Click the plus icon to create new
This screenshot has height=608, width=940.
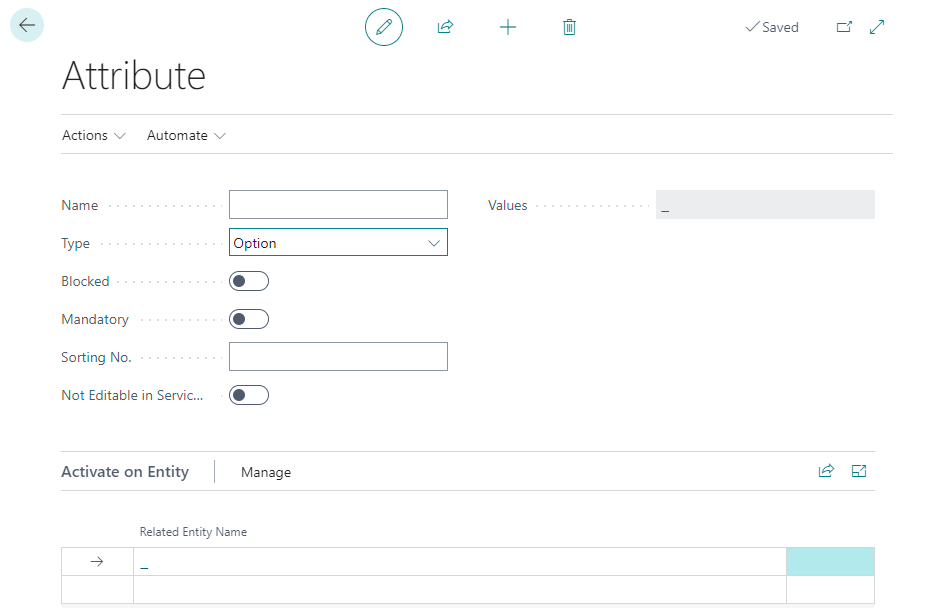[508, 27]
